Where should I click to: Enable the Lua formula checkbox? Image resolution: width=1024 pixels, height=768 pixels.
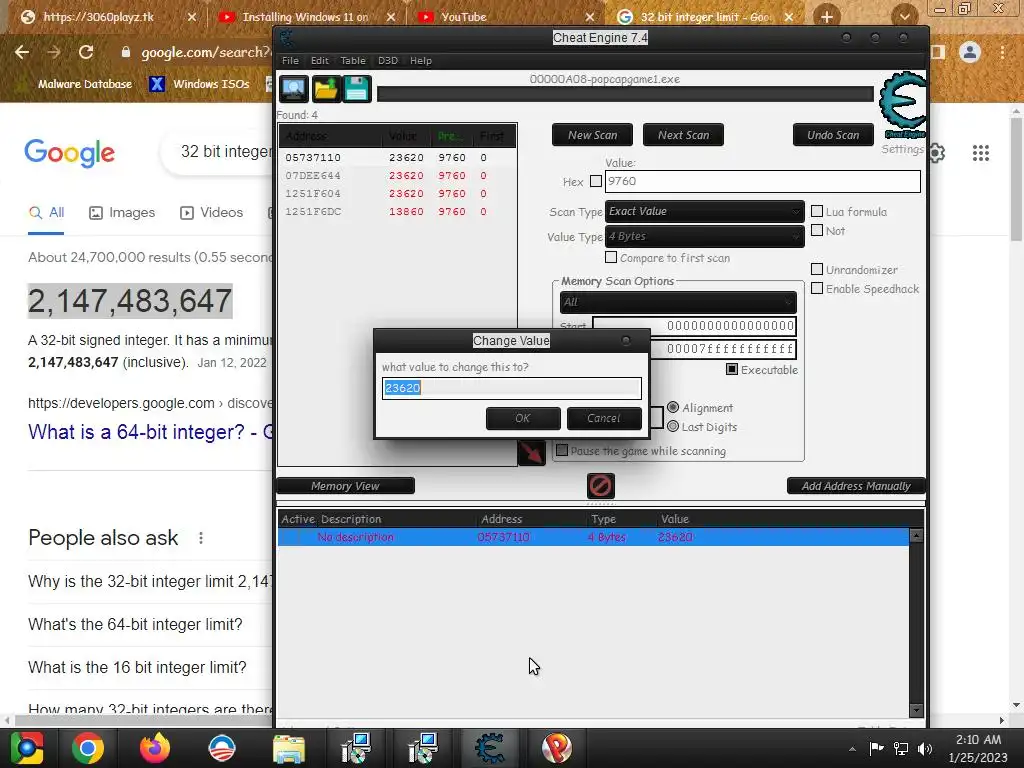click(817, 211)
